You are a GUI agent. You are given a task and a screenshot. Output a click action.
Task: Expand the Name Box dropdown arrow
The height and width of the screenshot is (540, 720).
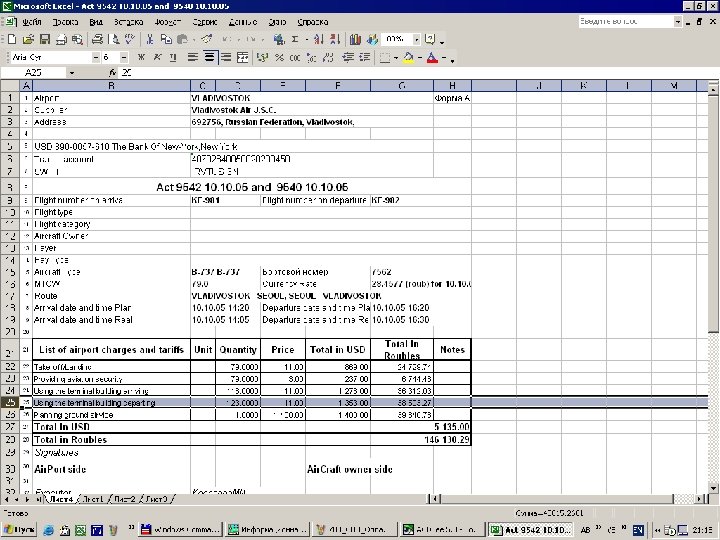click(x=72, y=73)
